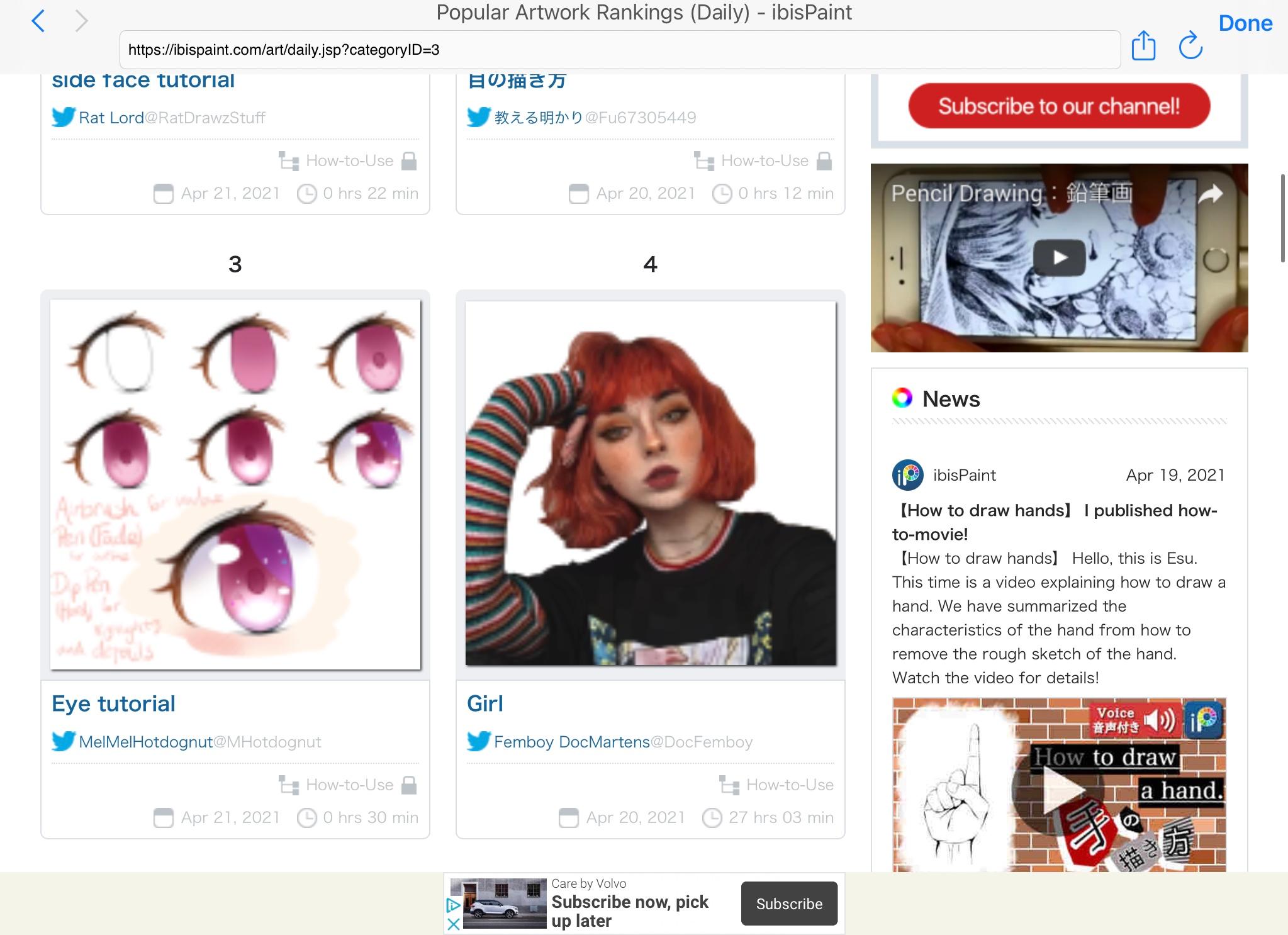Open the Eye tutorial title link
The image size is (1288, 935).
pos(113,703)
